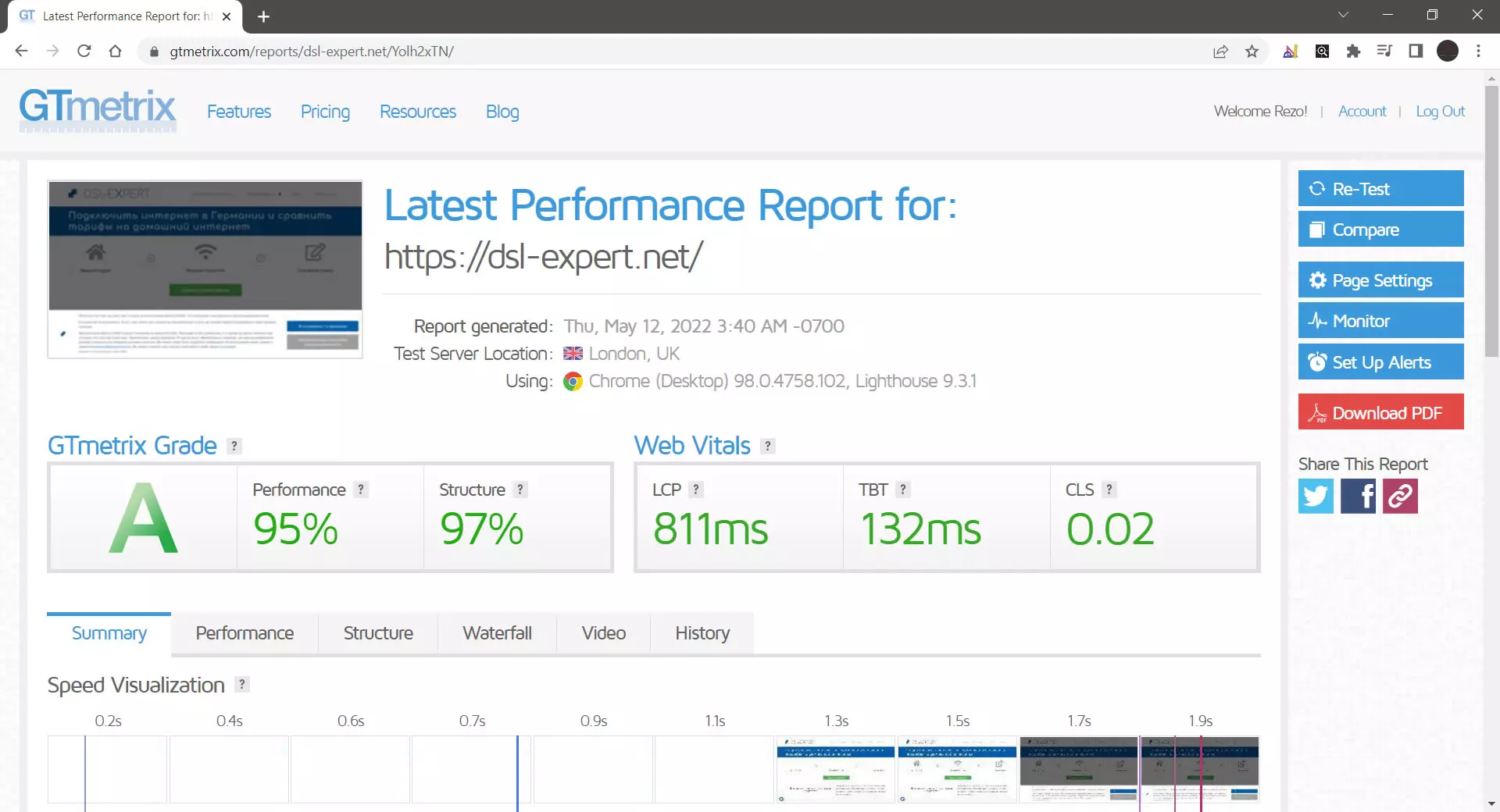Viewport: 1500px width, 812px height.
Task: Open the Resources menu
Action: click(418, 112)
